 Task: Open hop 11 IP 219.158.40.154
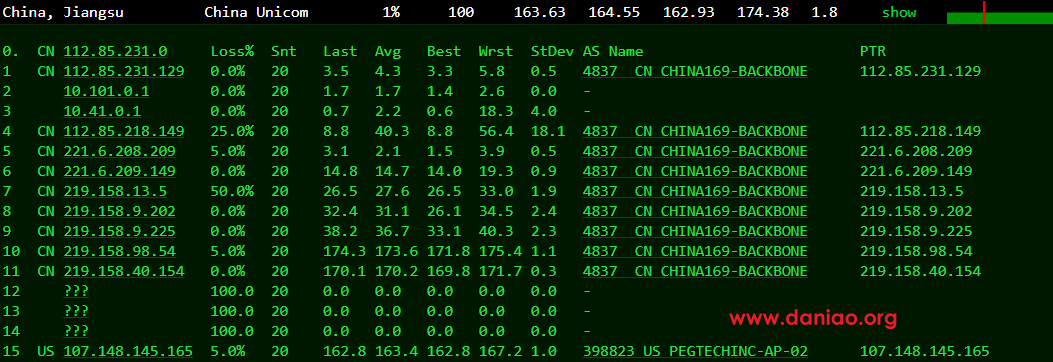[124, 271]
